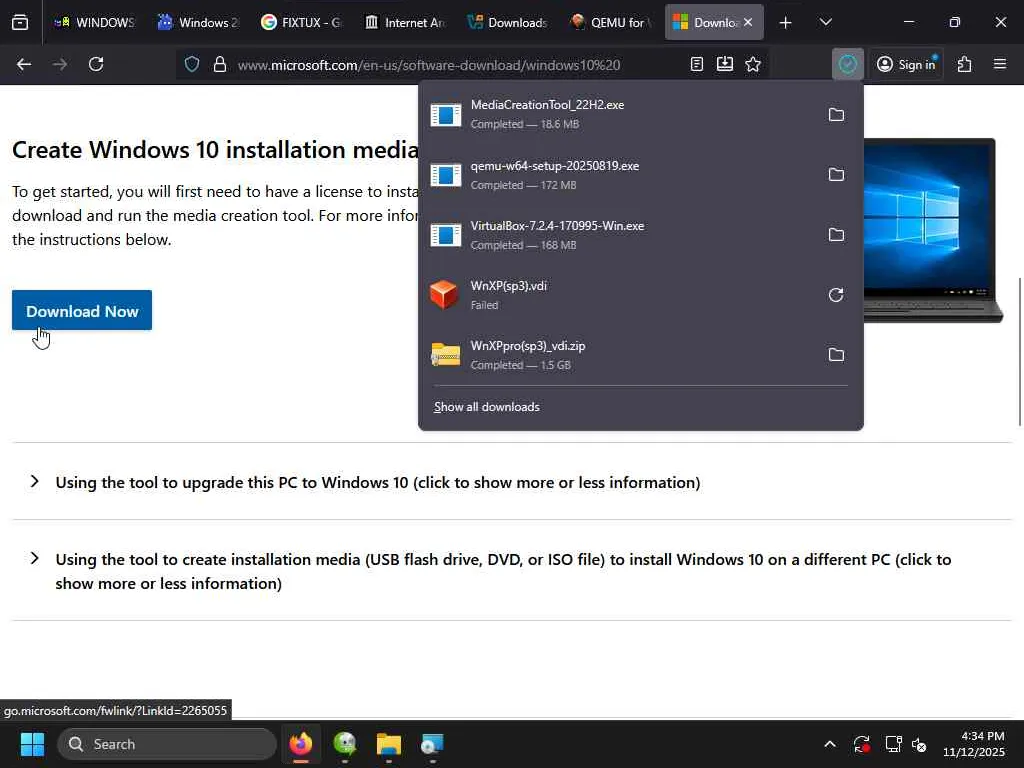
Task: Select the WnXP(sp3).vdi failed entry
Action: [x=620, y=295]
